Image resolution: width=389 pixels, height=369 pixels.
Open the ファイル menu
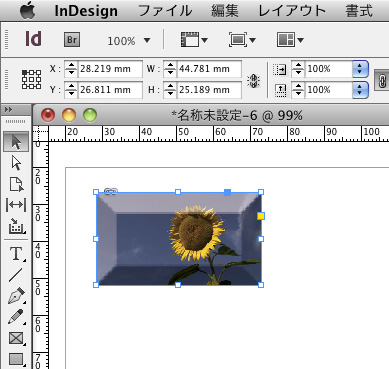tap(165, 11)
